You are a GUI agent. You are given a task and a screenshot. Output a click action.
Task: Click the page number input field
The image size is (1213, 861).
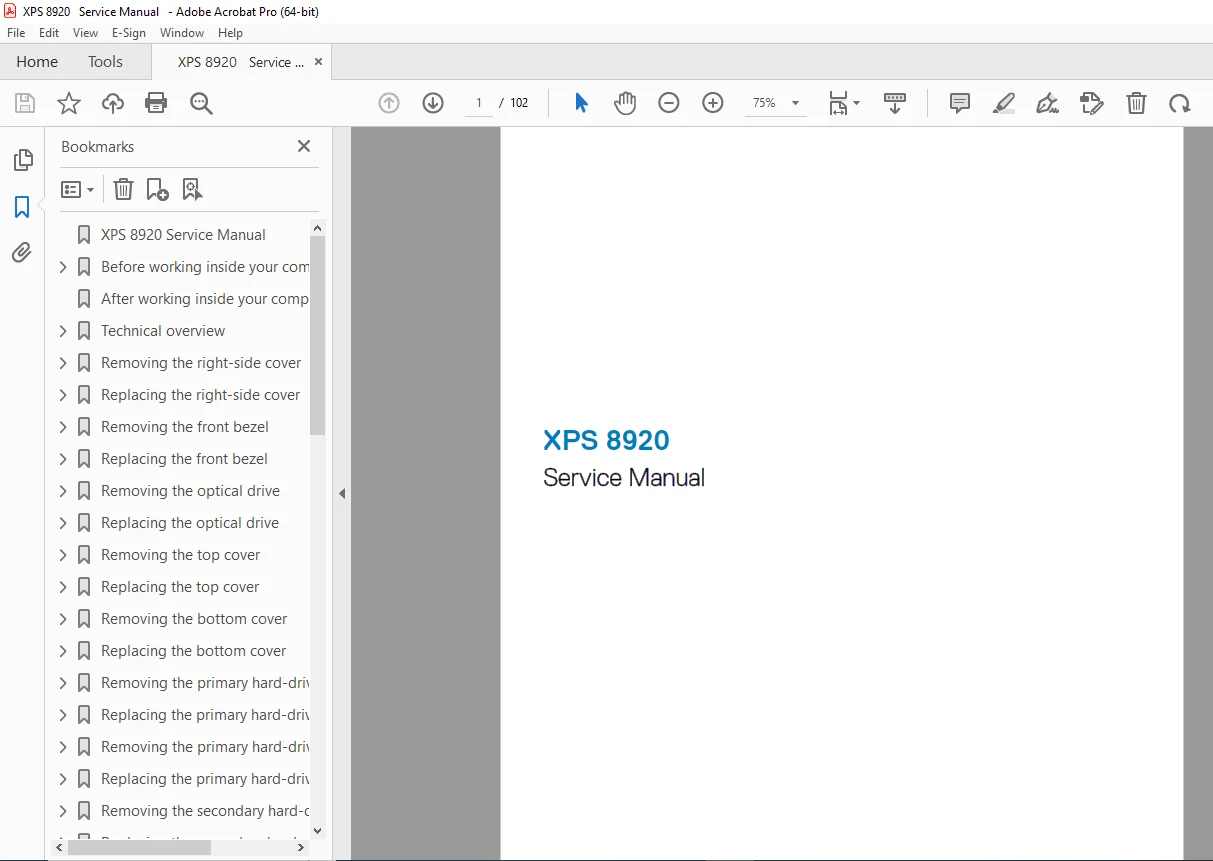pos(479,103)
